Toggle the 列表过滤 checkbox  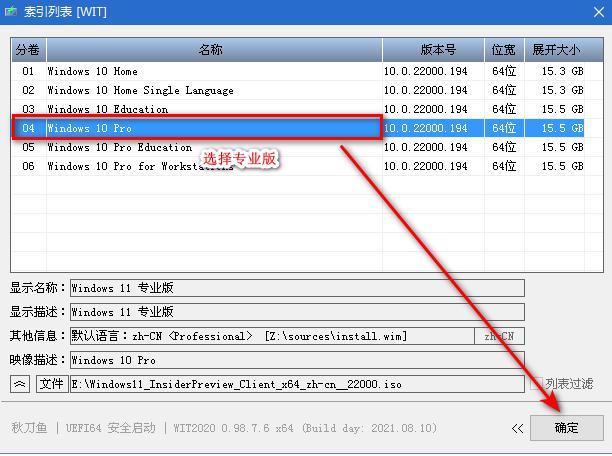tap(537, 384)
